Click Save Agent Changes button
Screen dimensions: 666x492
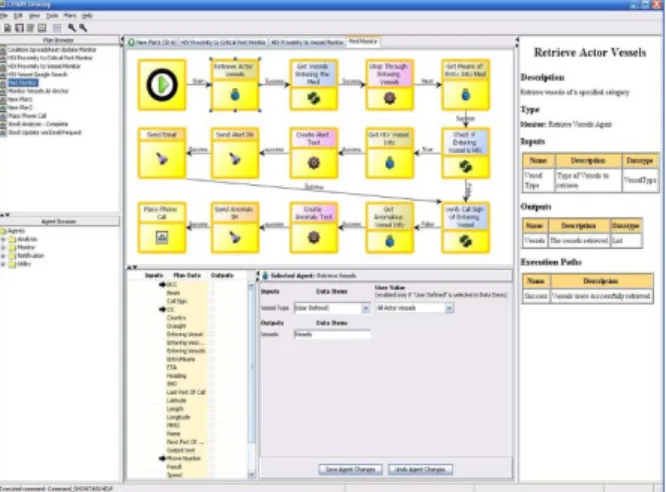pyautogui.click(x=350, y=469)
